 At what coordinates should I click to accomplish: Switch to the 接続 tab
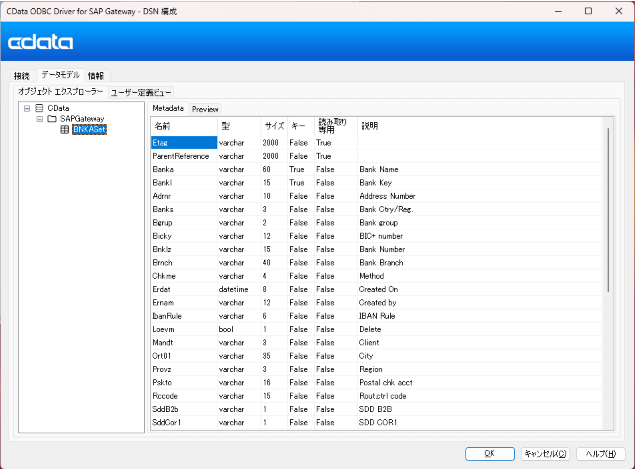22,76
